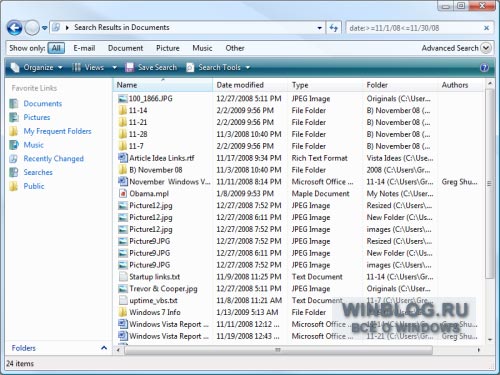This screenshot has height=375, width=500.
Task: Open Music in Favorite Links
Action: (x=33, y=145)
